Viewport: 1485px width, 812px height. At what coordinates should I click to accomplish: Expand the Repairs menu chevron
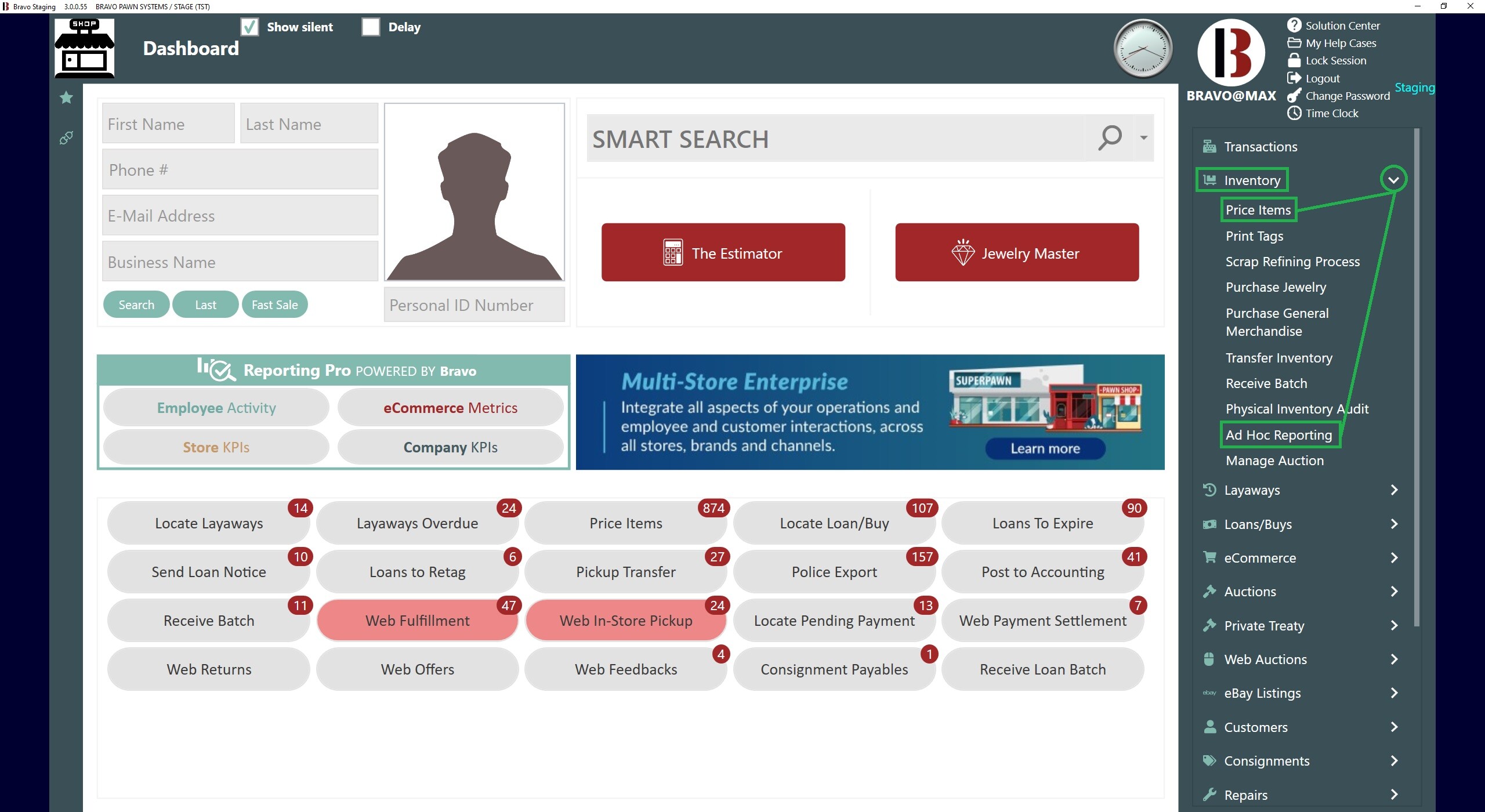(x=1394, y=795)
